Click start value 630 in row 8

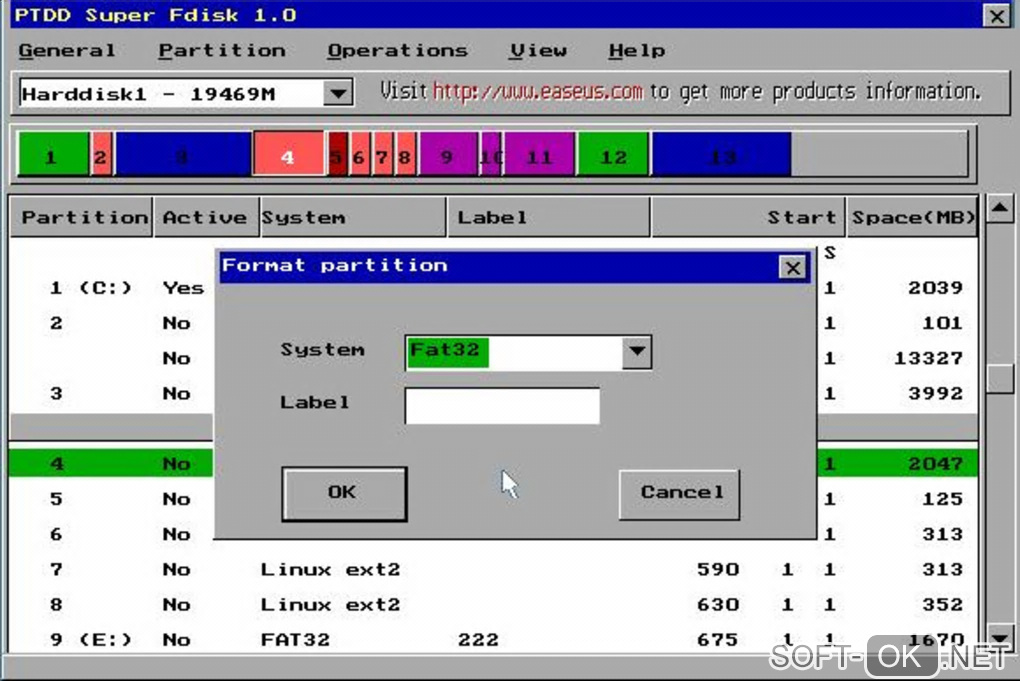pyautogui.click(x=718, y=604)
